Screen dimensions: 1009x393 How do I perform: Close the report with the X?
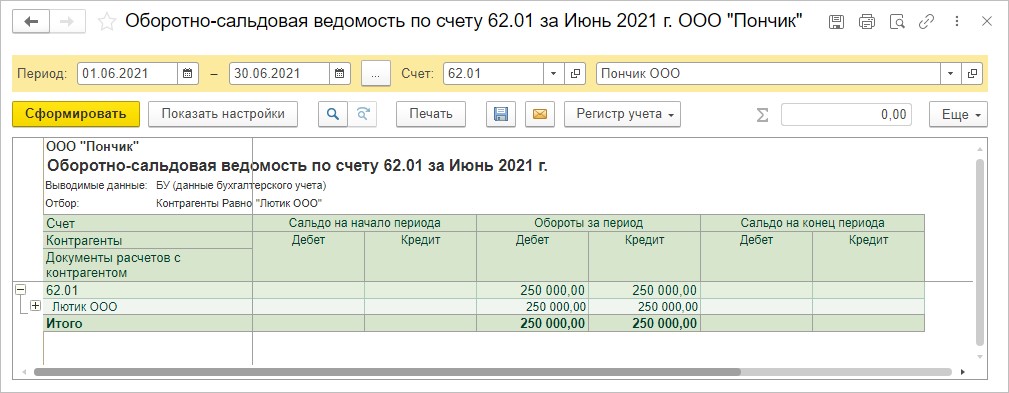pos(986,22)
